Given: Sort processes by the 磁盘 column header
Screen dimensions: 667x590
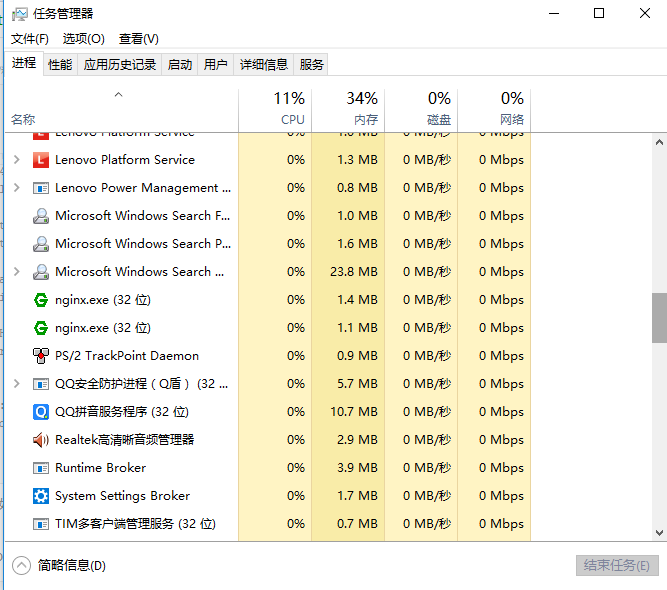Looking at the screenshot, I should click(421, 110).
